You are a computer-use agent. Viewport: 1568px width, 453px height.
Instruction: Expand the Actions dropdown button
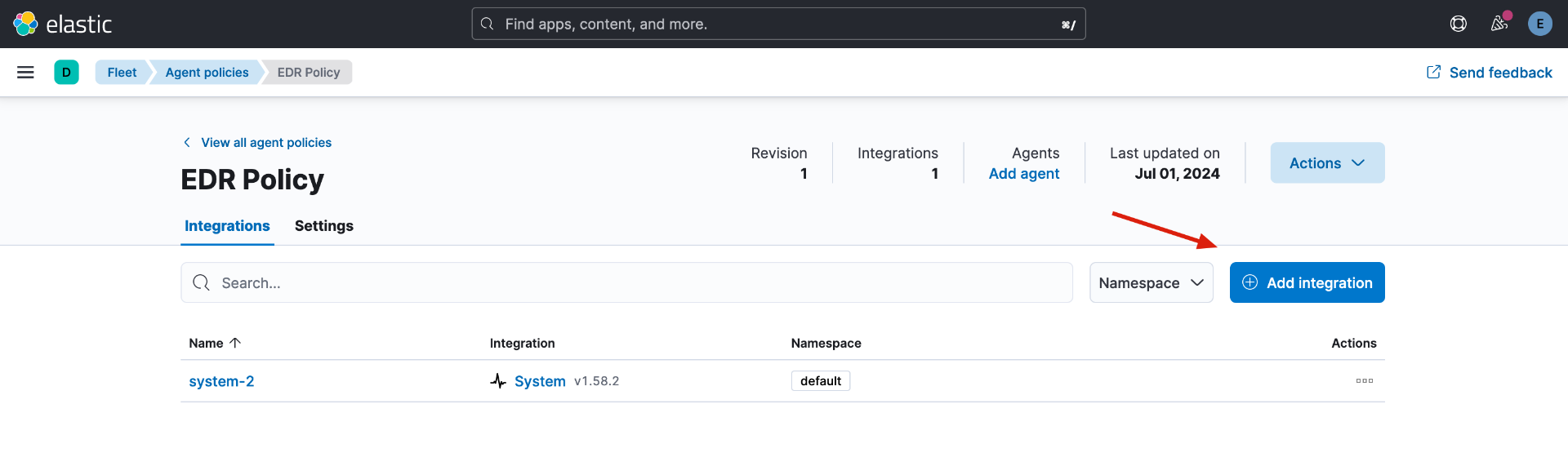1326,163
